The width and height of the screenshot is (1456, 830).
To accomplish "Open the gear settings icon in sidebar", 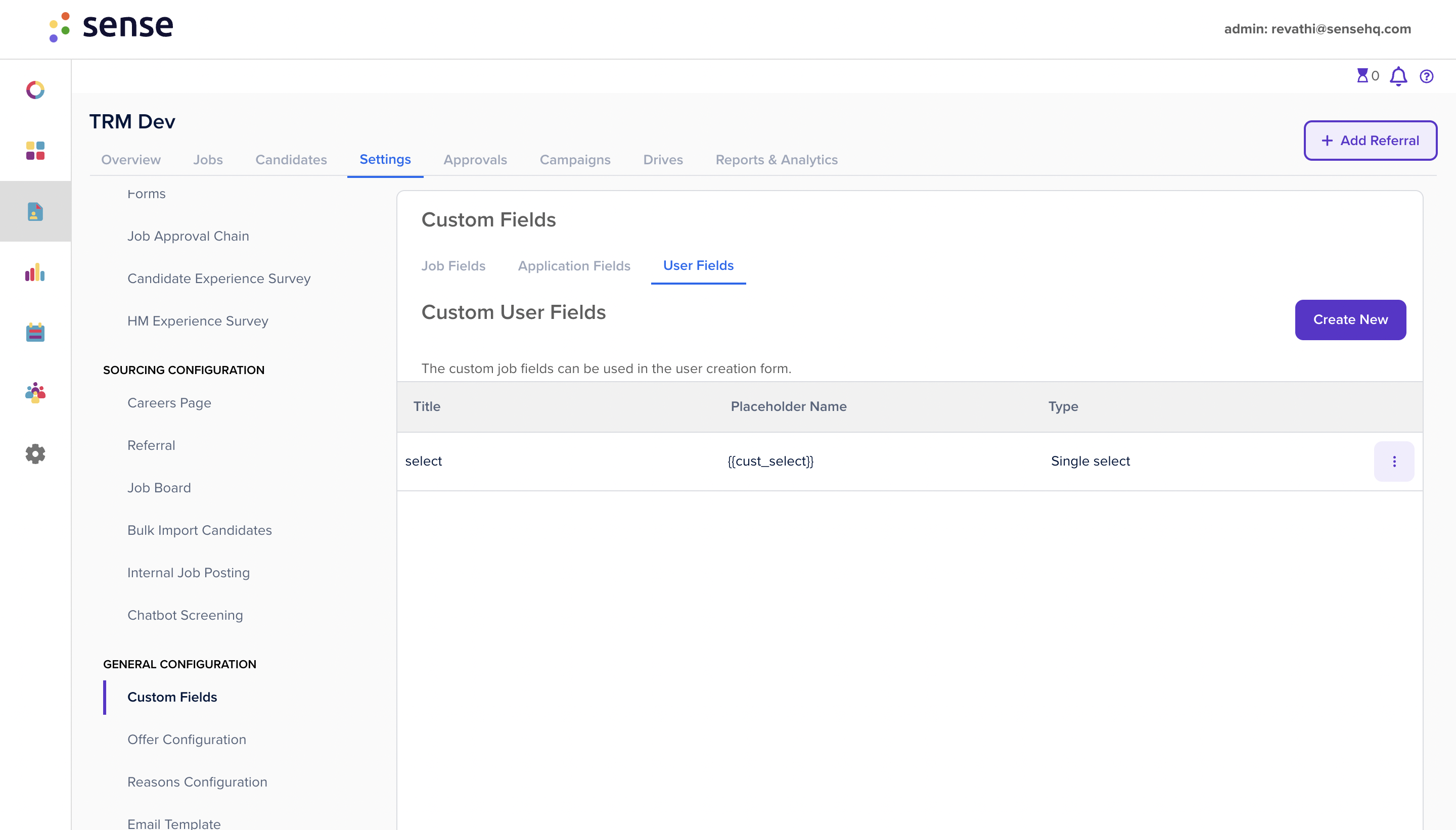I will click(x=35, y=454).
